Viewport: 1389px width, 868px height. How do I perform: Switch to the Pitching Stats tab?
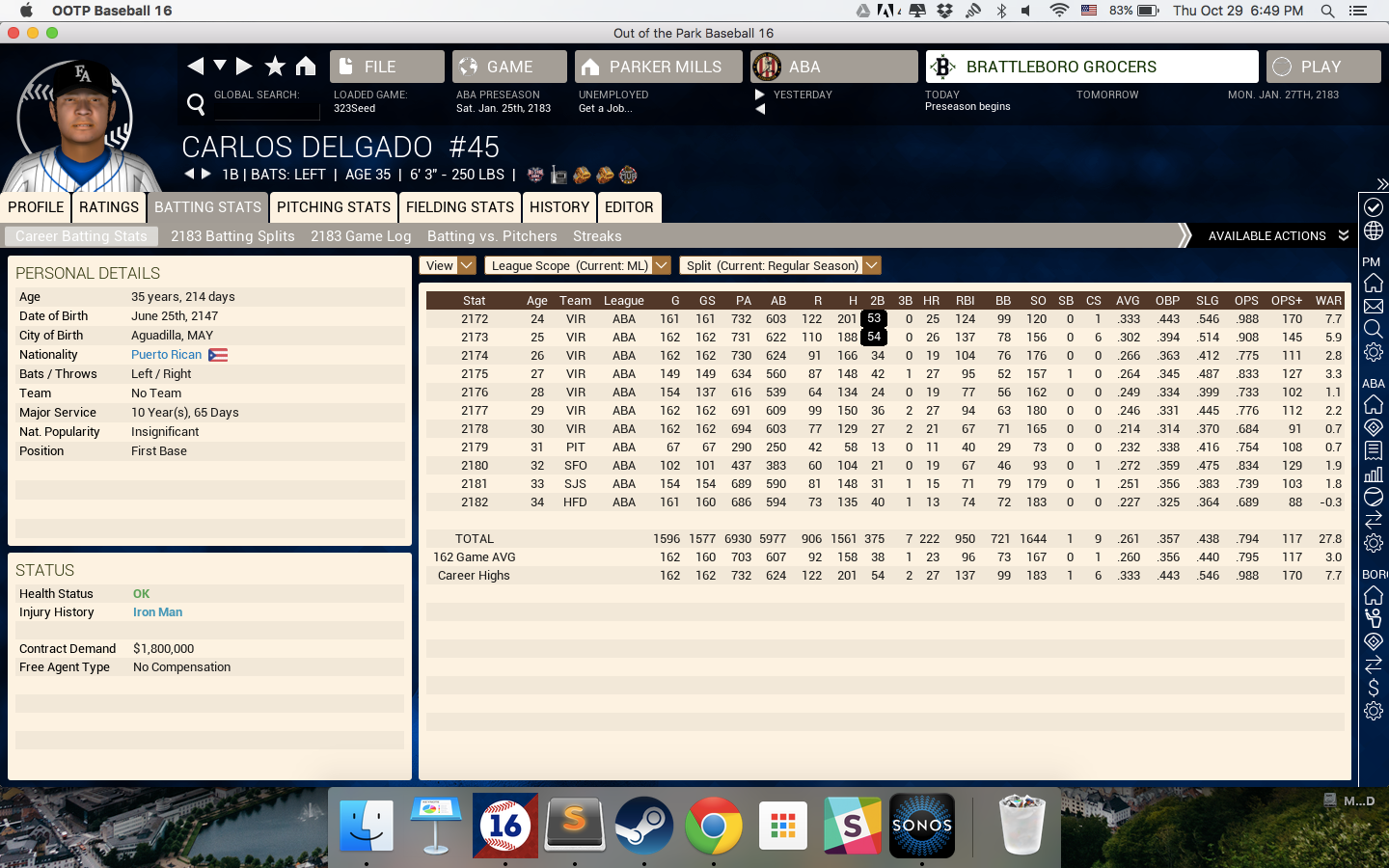tap(334, 207)
